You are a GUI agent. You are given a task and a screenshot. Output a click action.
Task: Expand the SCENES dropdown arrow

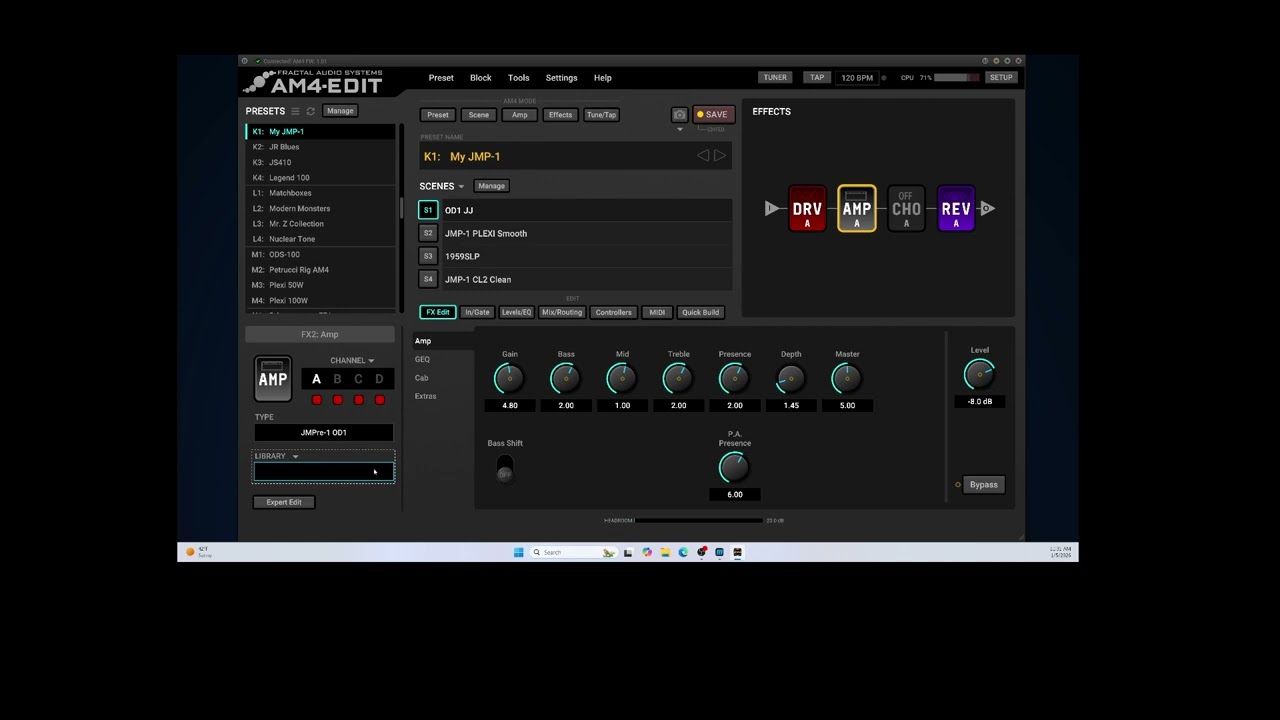point(461,187)
